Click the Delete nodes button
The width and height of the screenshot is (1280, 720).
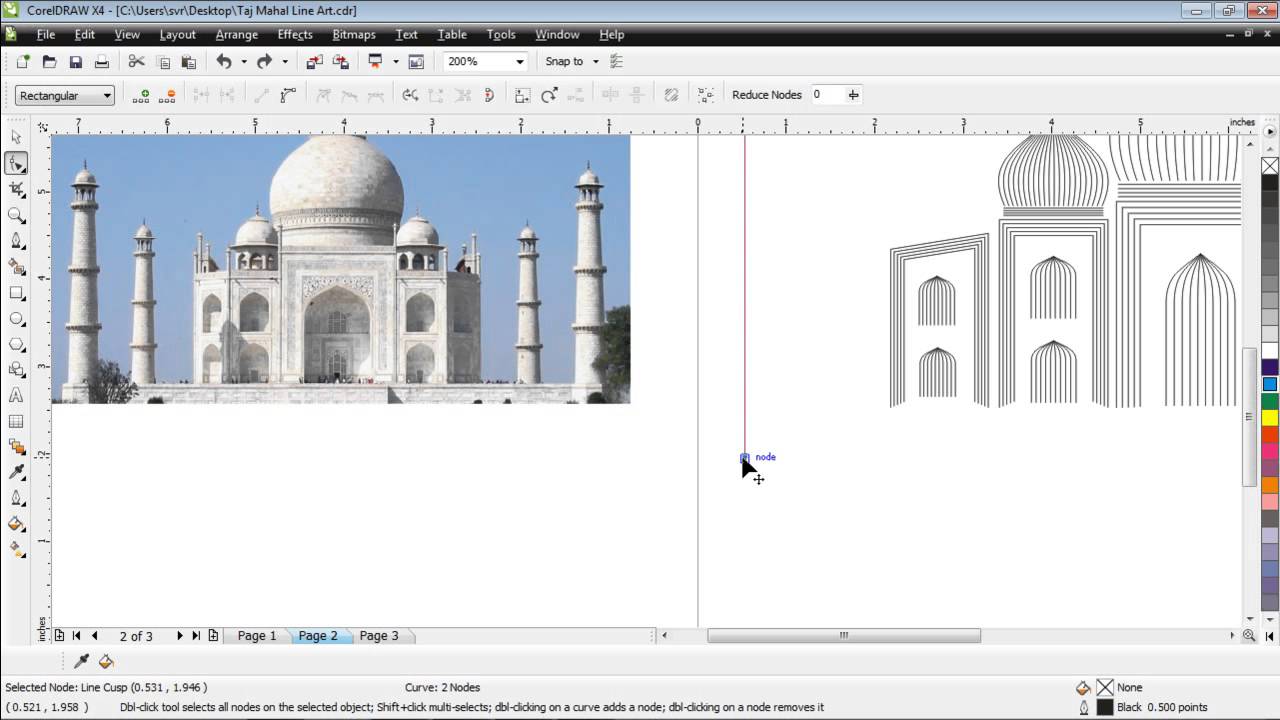(167, 95)
